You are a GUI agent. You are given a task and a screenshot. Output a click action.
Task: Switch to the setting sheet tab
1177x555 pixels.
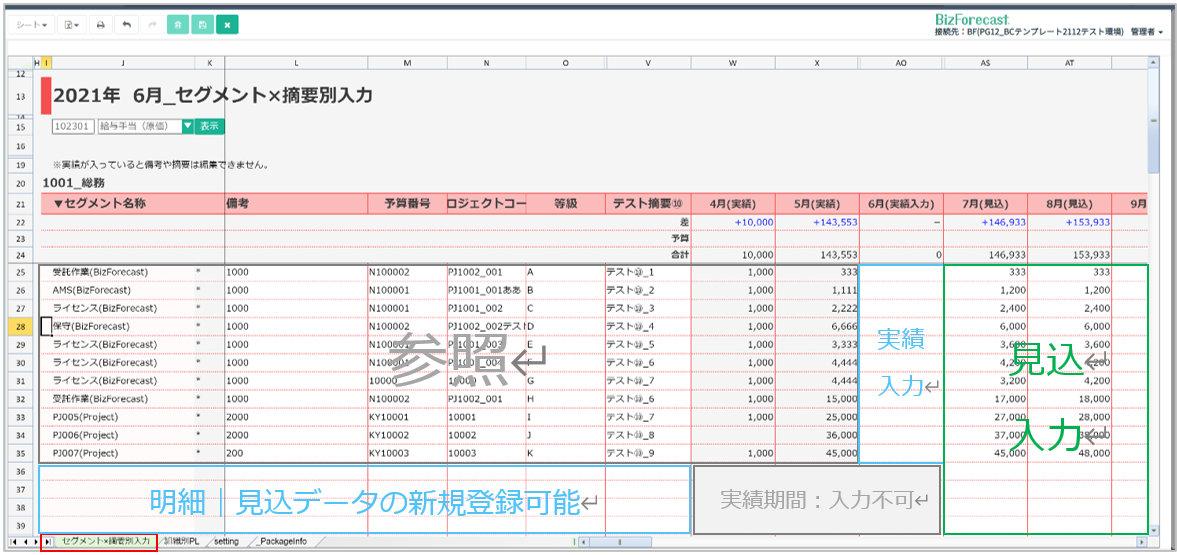click(x=227, y=541)
